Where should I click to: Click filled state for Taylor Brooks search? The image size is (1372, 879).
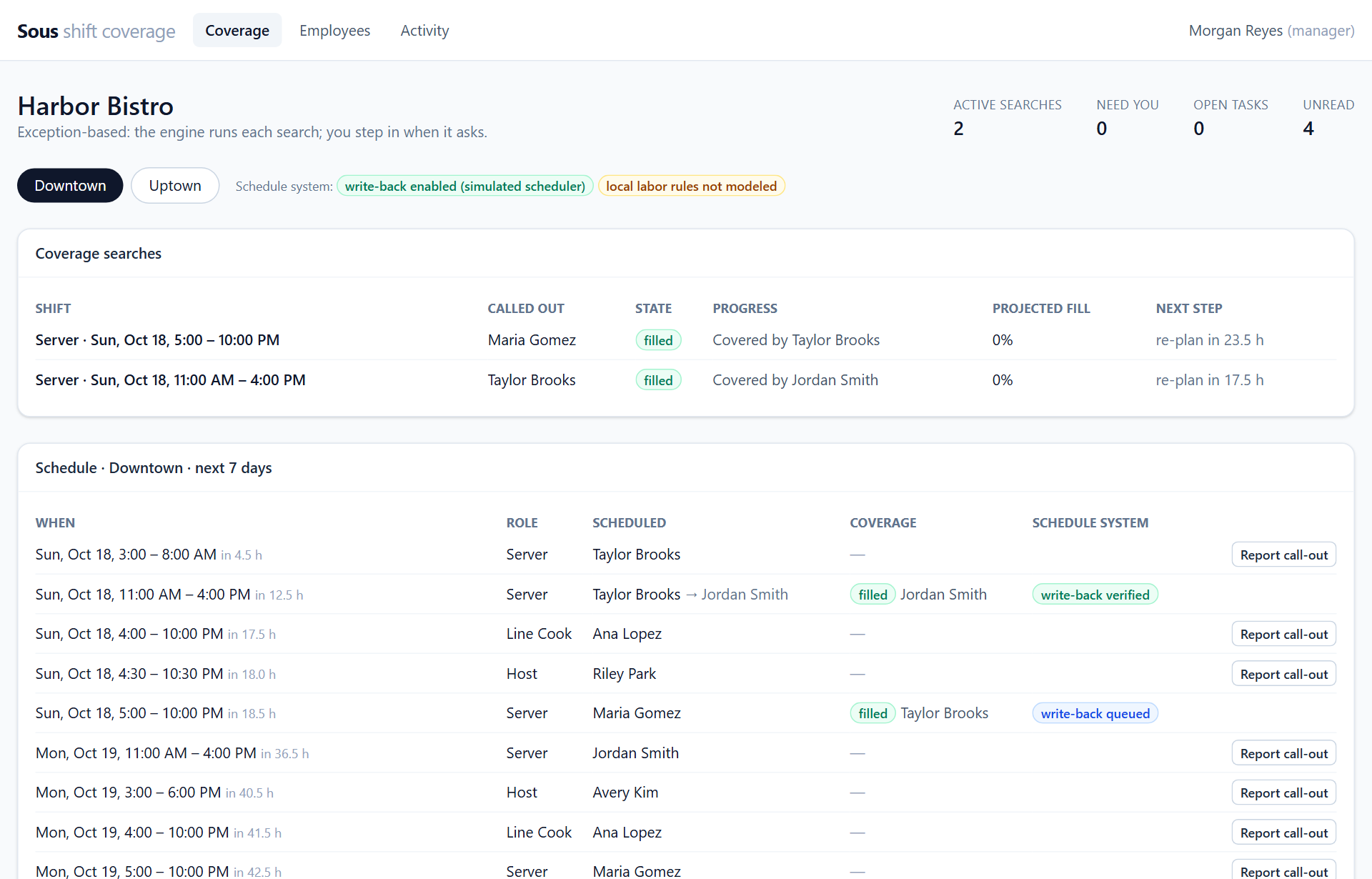tap(658, 380)
